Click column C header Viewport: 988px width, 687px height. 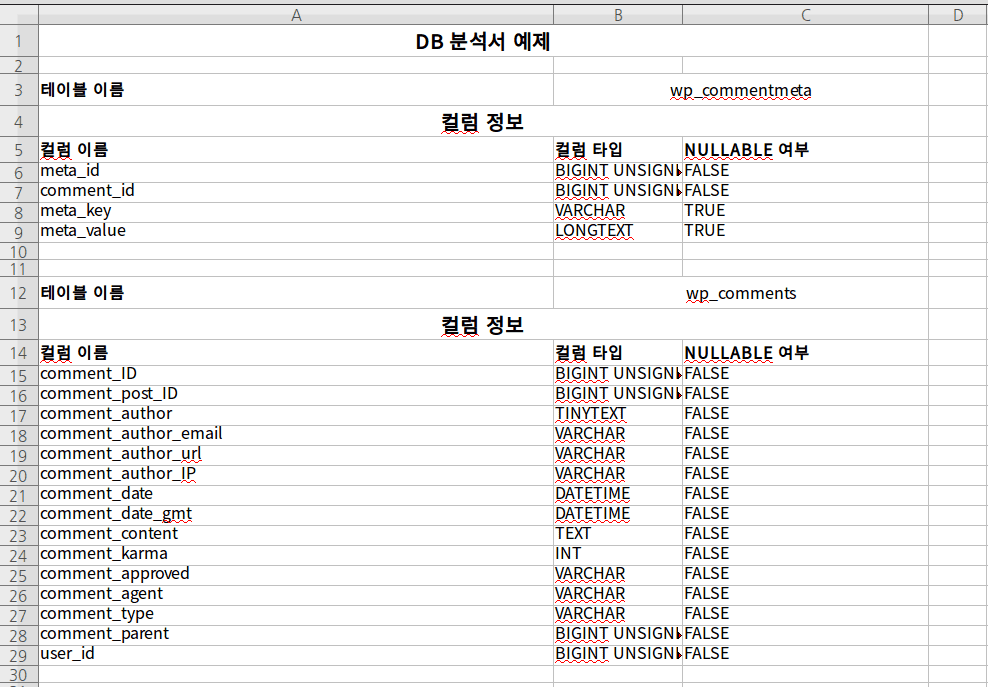(x=805, y=14)
